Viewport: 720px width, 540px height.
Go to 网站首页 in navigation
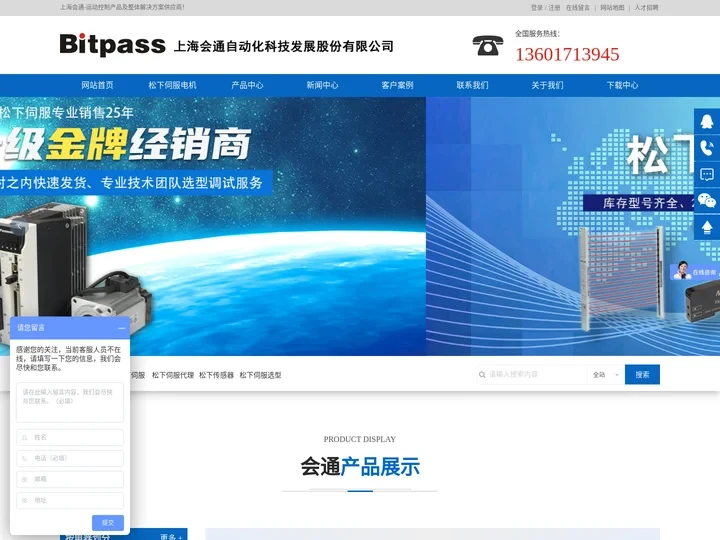97,85
